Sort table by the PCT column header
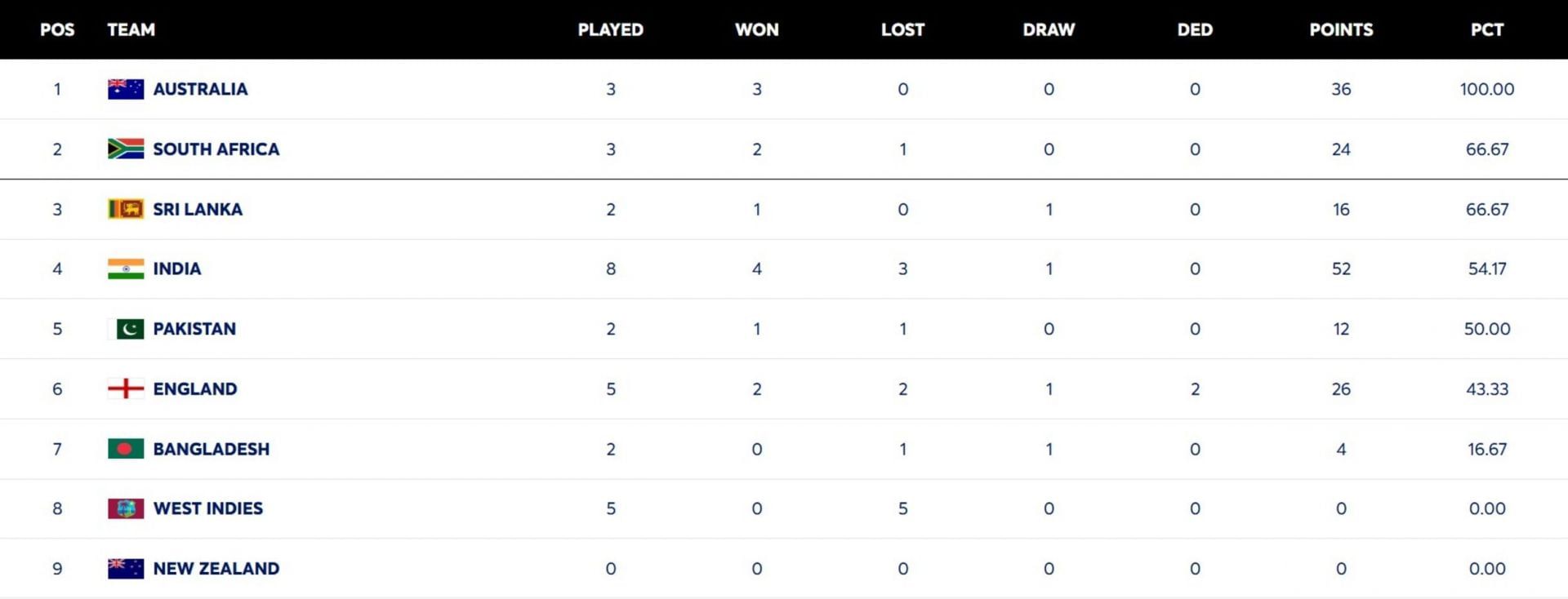 pyautogui.click(x=1486, y=30)
